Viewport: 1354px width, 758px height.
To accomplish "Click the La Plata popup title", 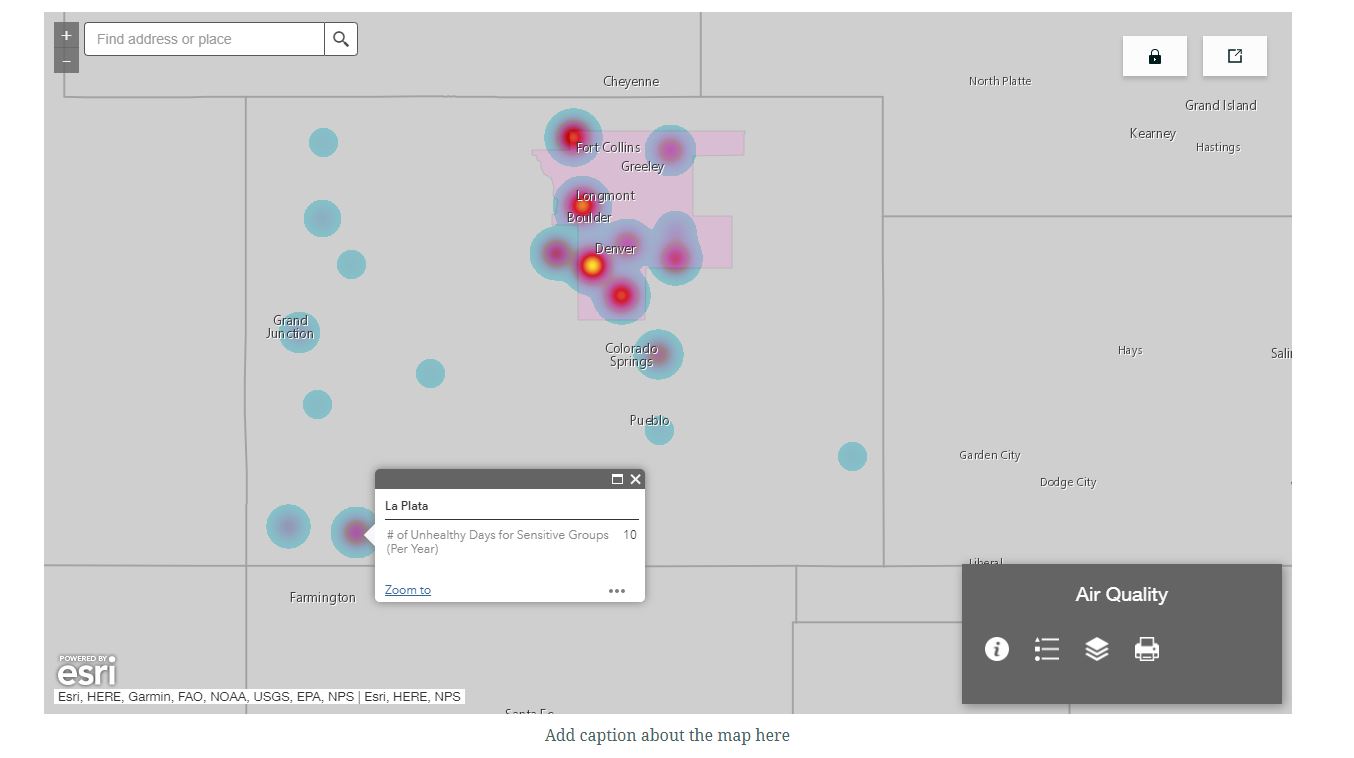I will point(407,506).
